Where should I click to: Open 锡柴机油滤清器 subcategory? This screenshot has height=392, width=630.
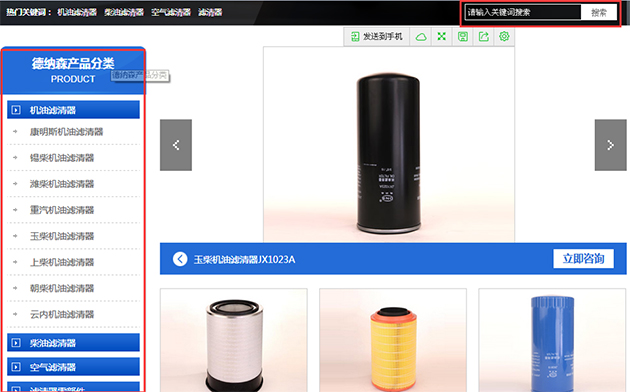point(62,158)
